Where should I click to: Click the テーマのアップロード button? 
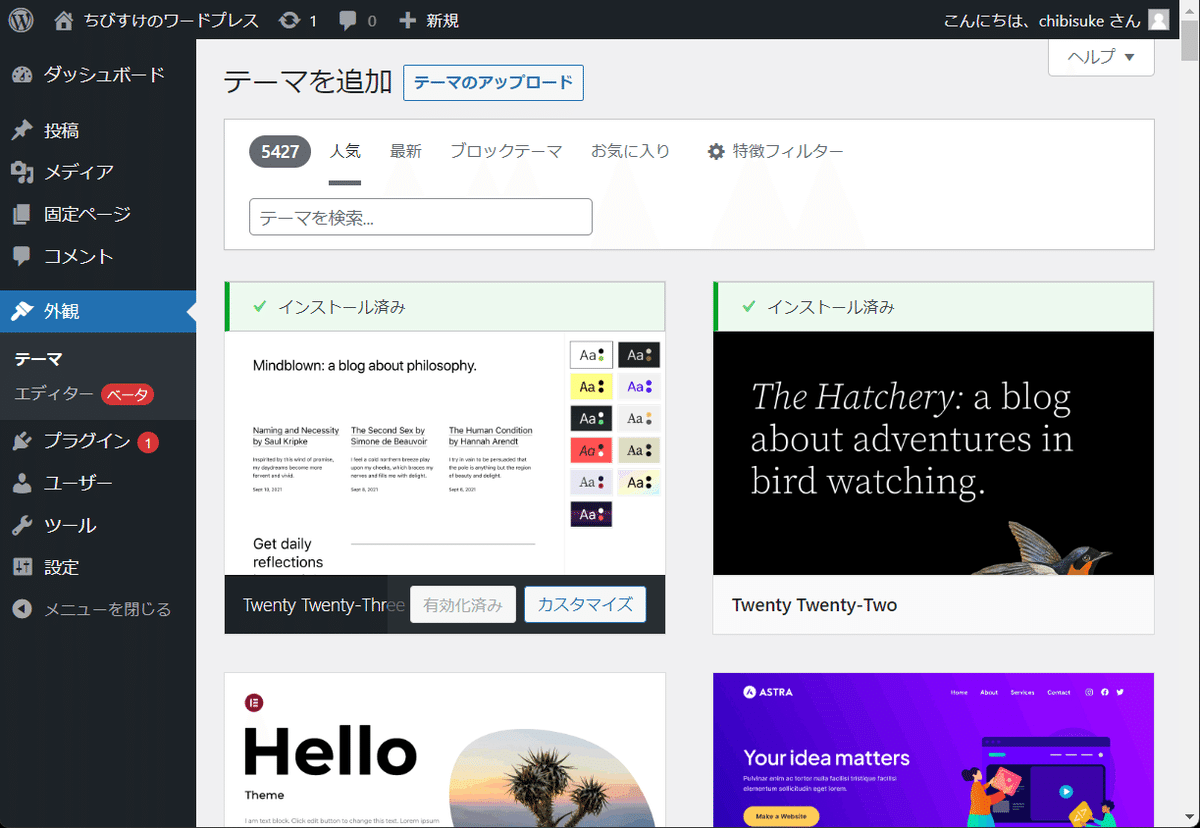[x=493, y=83]
